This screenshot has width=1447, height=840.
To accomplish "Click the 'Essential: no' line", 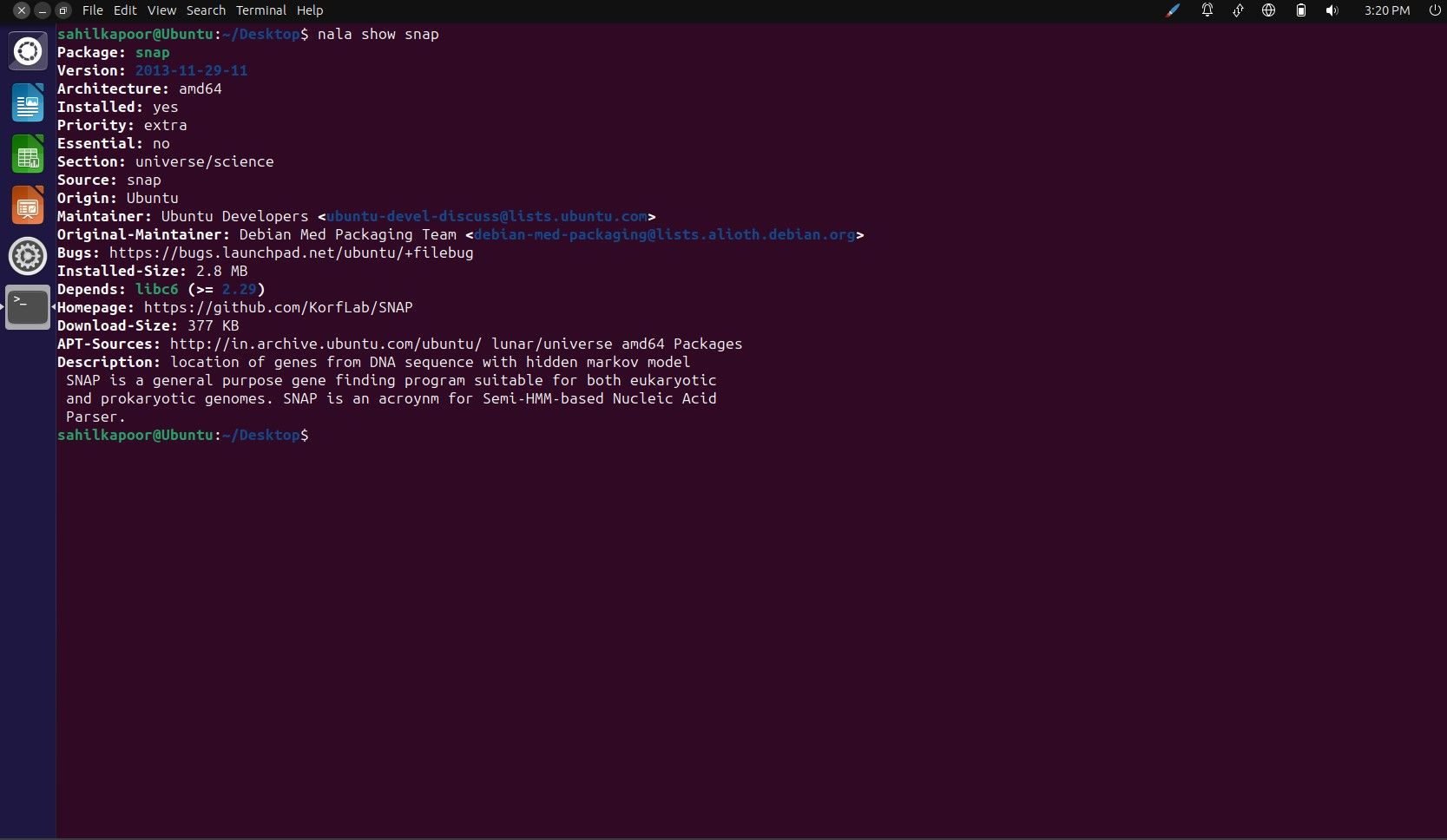I will pos(114,143).
